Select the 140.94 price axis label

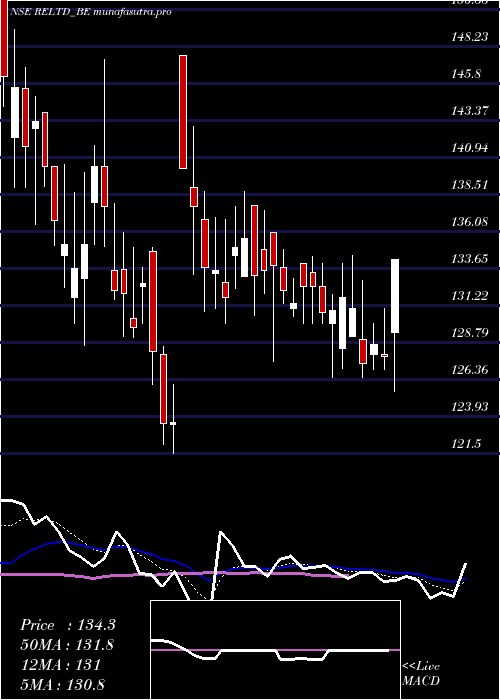pyautogui.click(x=470, y=148)
